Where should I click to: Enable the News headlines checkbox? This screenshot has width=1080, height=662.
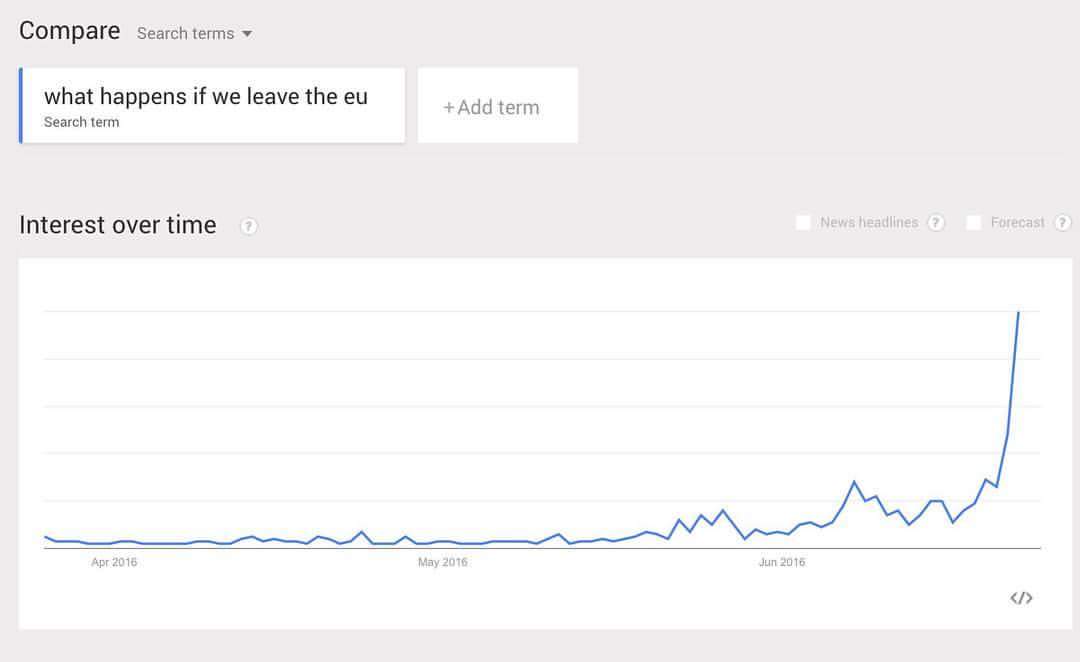[x=803, y=223]
